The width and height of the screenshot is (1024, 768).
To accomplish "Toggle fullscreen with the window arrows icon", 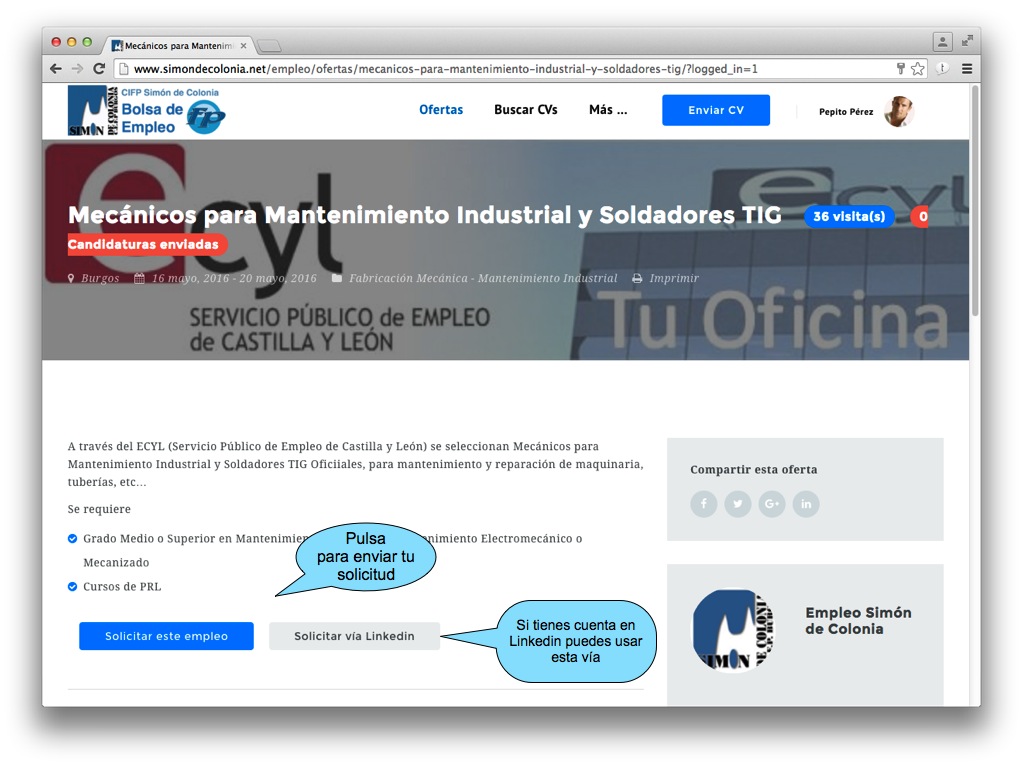I will (x=967, y=41).
